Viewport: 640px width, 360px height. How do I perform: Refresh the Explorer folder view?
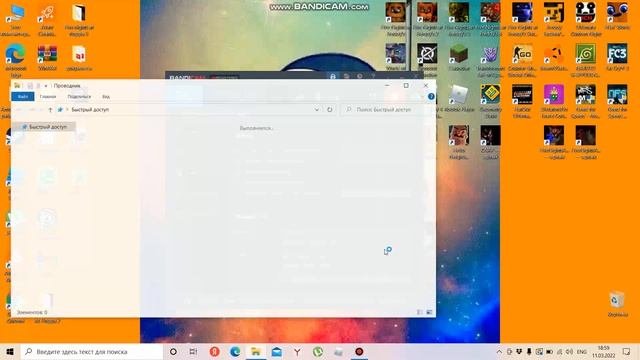click(329, 110)
